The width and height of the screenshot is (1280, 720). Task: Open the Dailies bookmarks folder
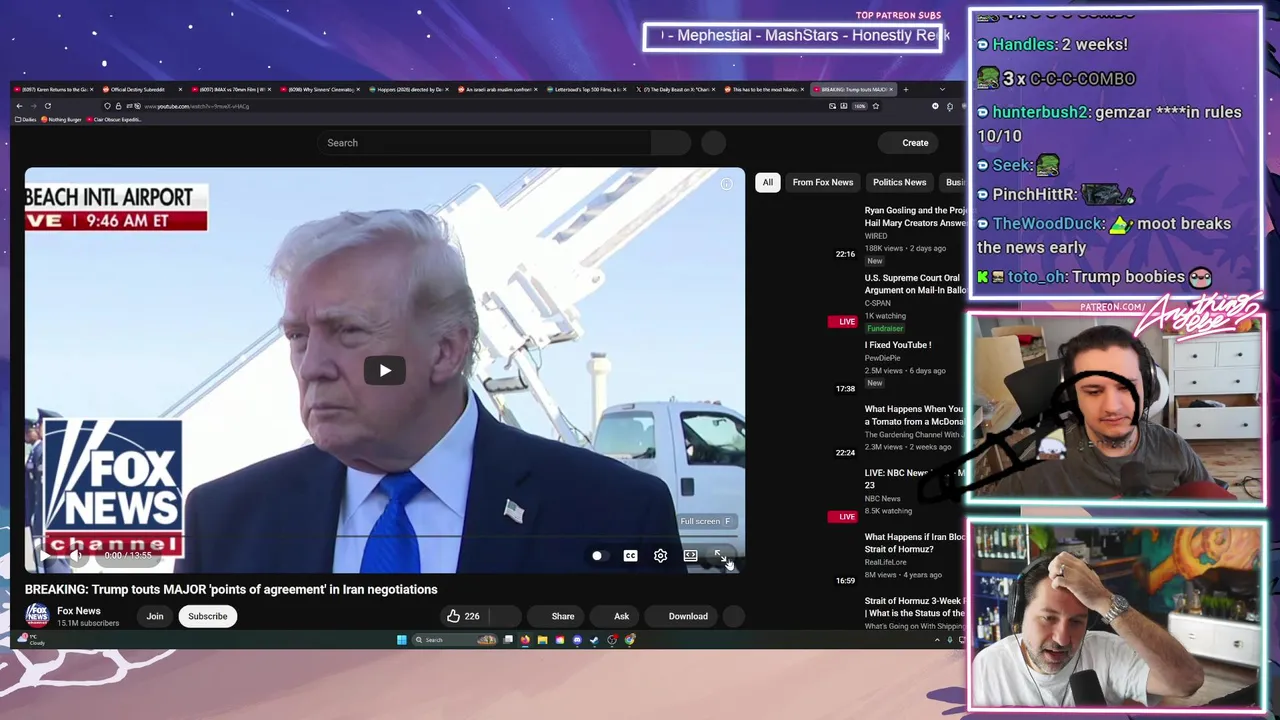pyautogui.click(x=25, y=120)
